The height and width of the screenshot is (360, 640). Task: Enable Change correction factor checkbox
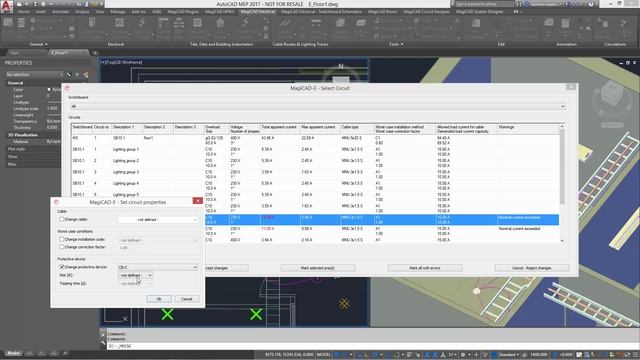click(62, 247)
